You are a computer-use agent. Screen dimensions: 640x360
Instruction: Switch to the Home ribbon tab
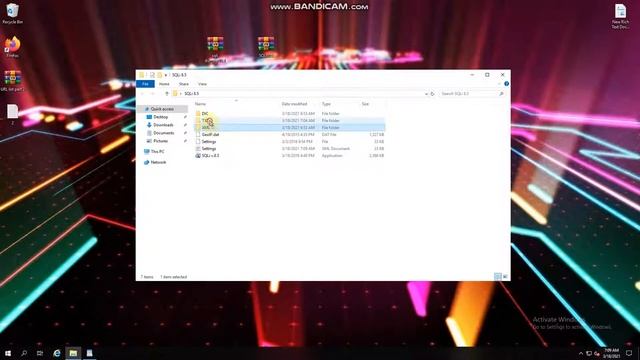164,84
